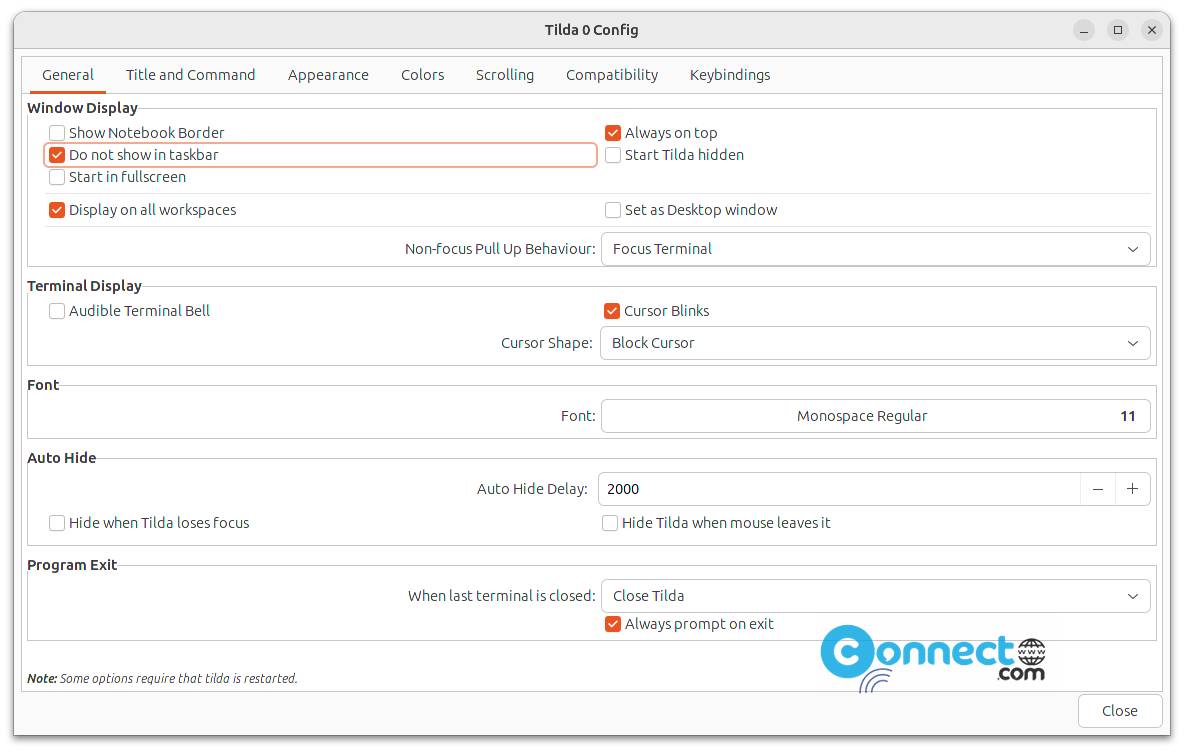The height and width of the screenshot is (752, 1184).
Task: Go to the Appearance tab
Action: coord(328,75)
